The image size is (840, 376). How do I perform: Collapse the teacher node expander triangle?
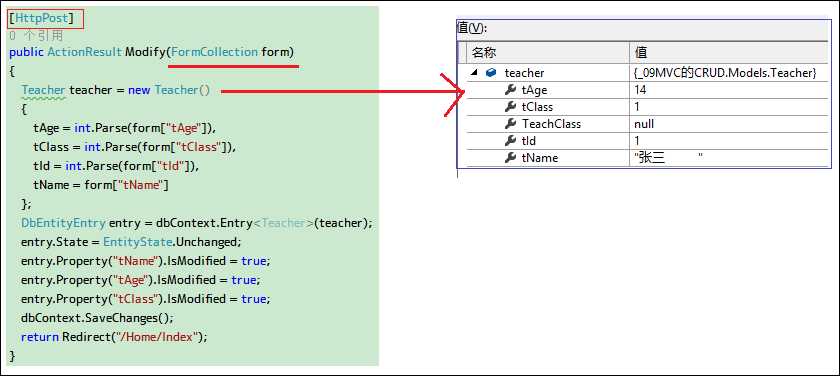(474, 73)
